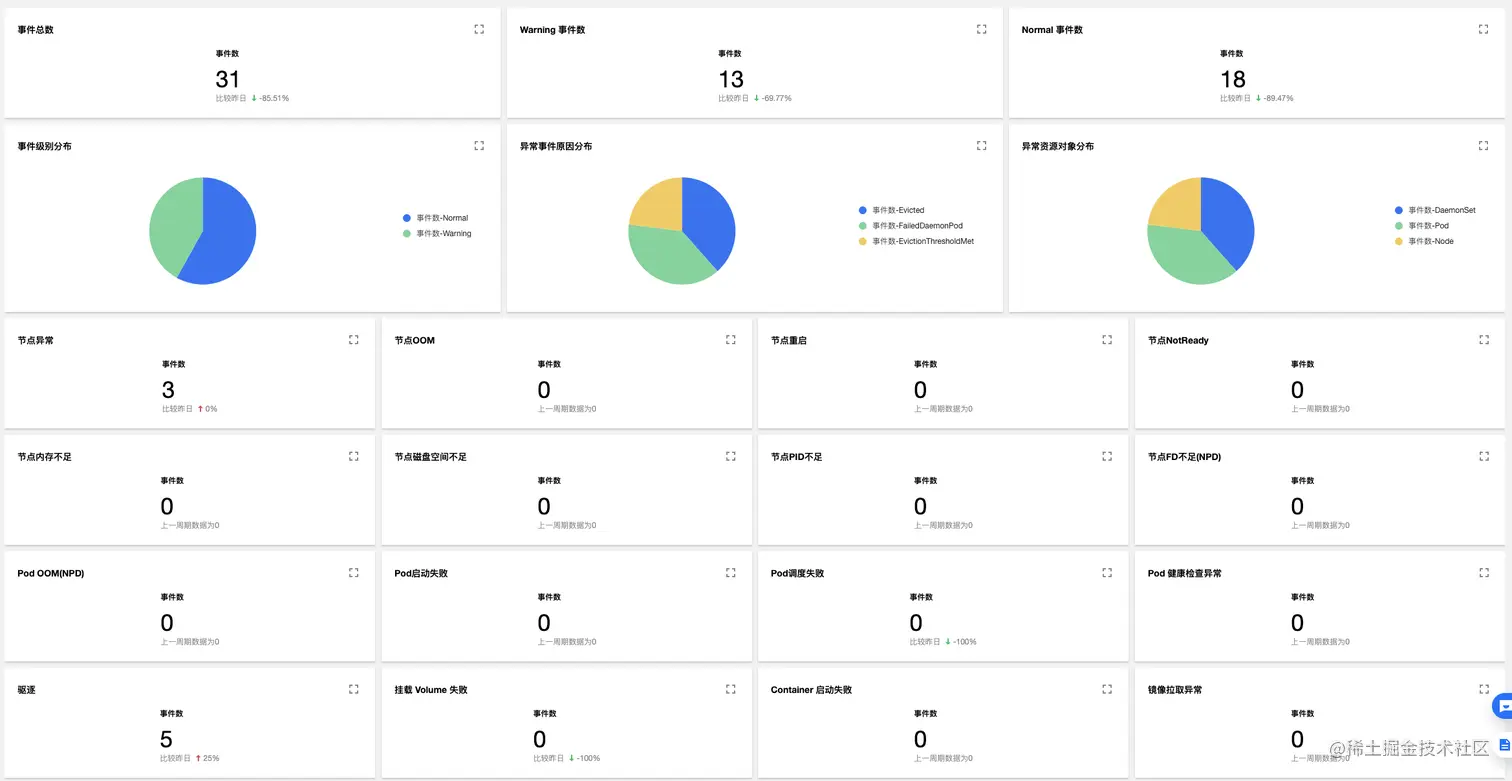Click the 节点异常 count value 3

tap(168, 390)
